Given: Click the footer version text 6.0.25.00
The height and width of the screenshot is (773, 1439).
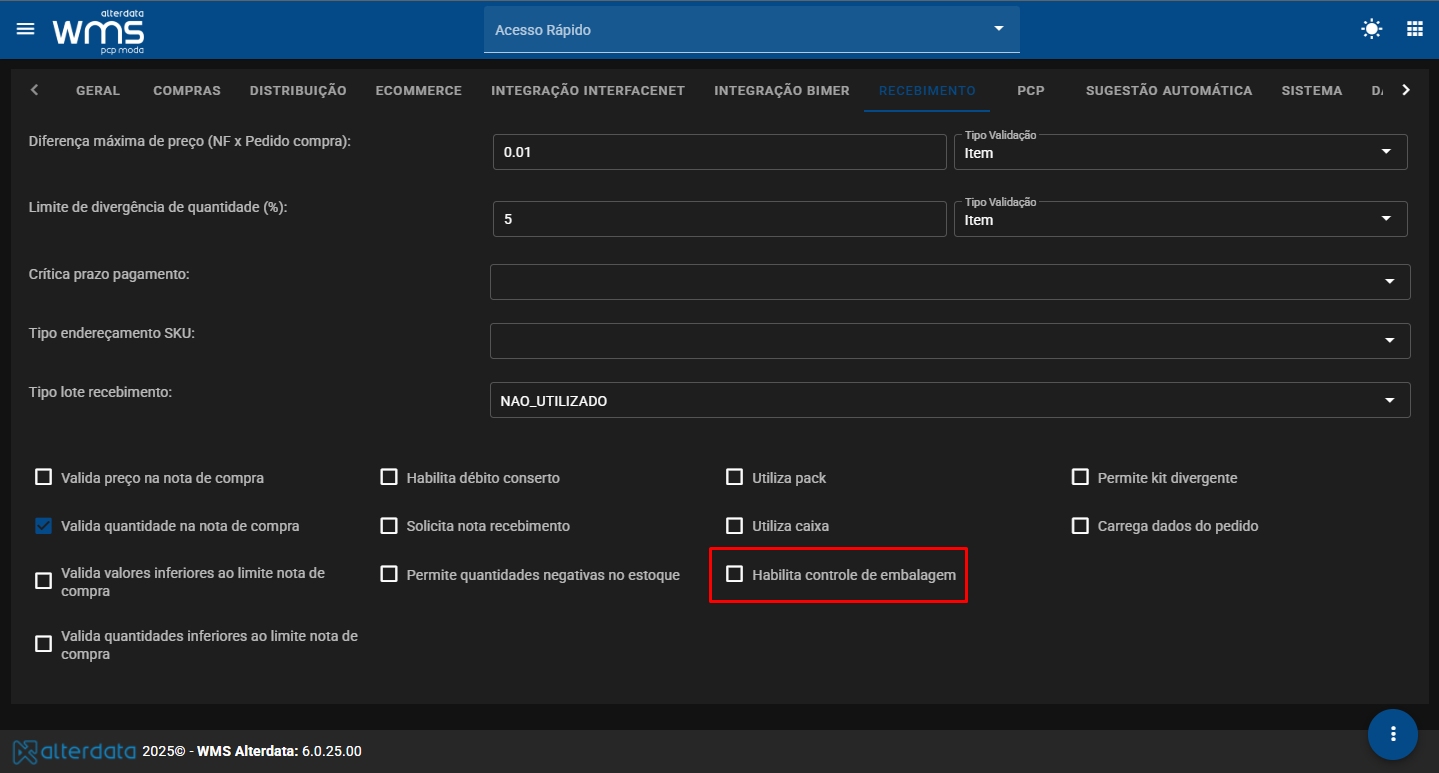Looking at the screenshot, I should 332,750.
